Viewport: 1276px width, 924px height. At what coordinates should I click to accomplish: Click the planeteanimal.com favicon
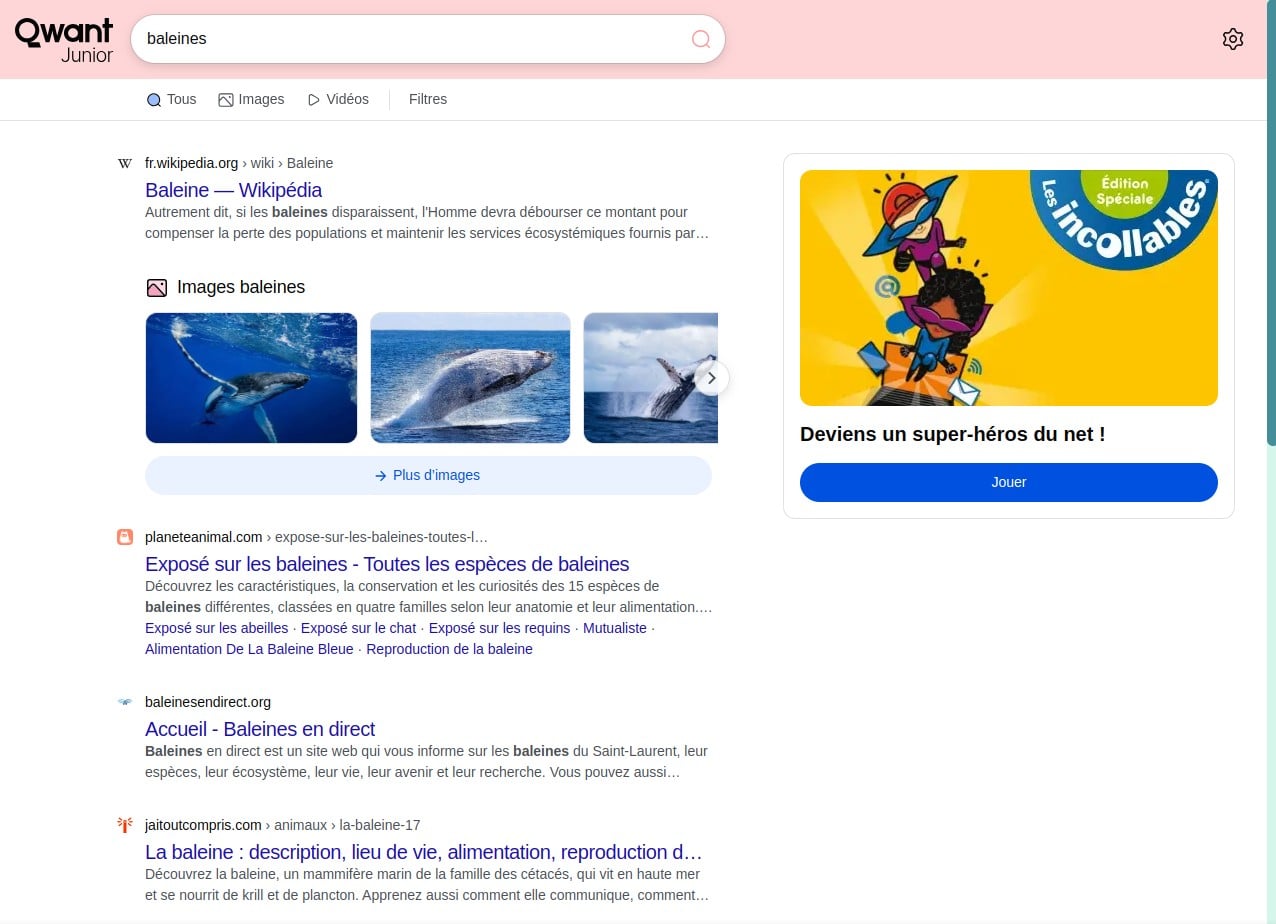(125, 537)
